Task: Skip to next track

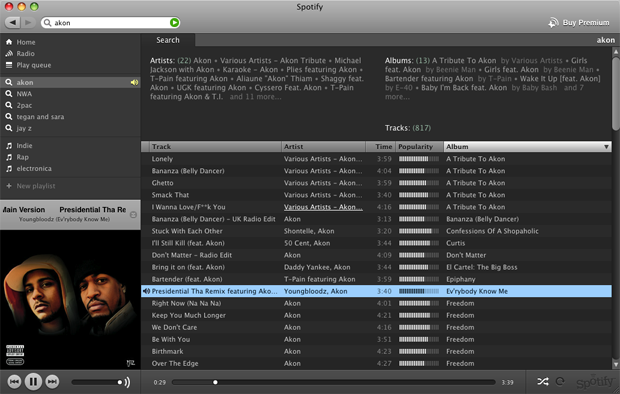Action: [x=52, y=382]
